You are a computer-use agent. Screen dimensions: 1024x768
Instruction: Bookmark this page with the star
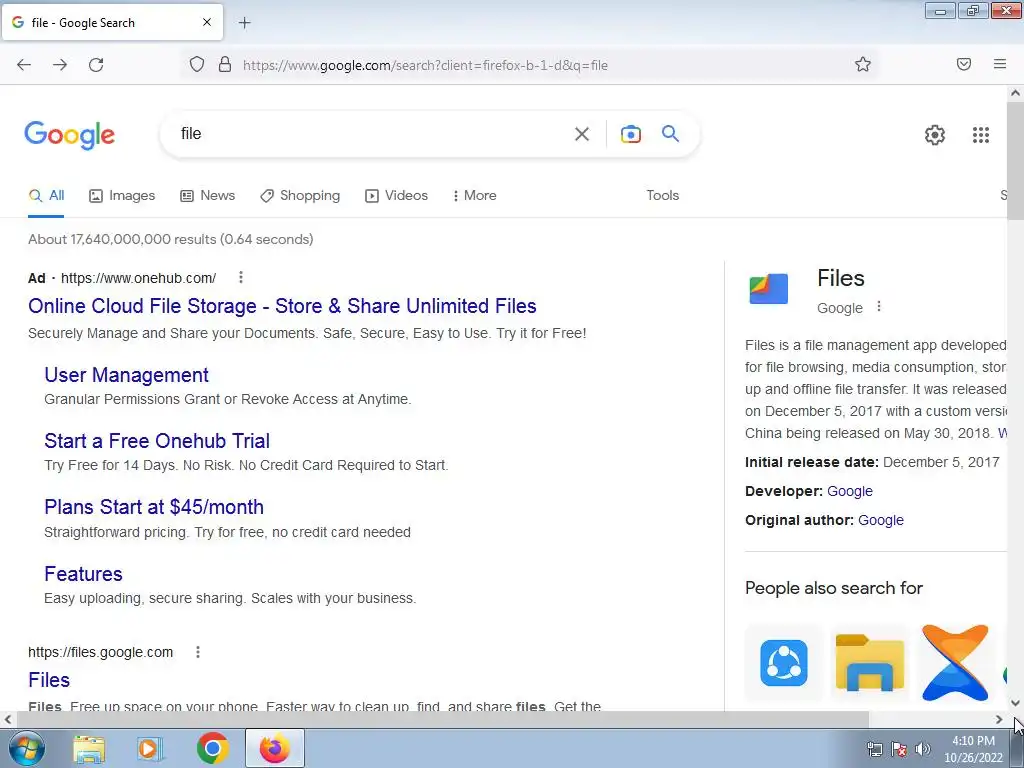pyautogui.click(x=863, y=64)
